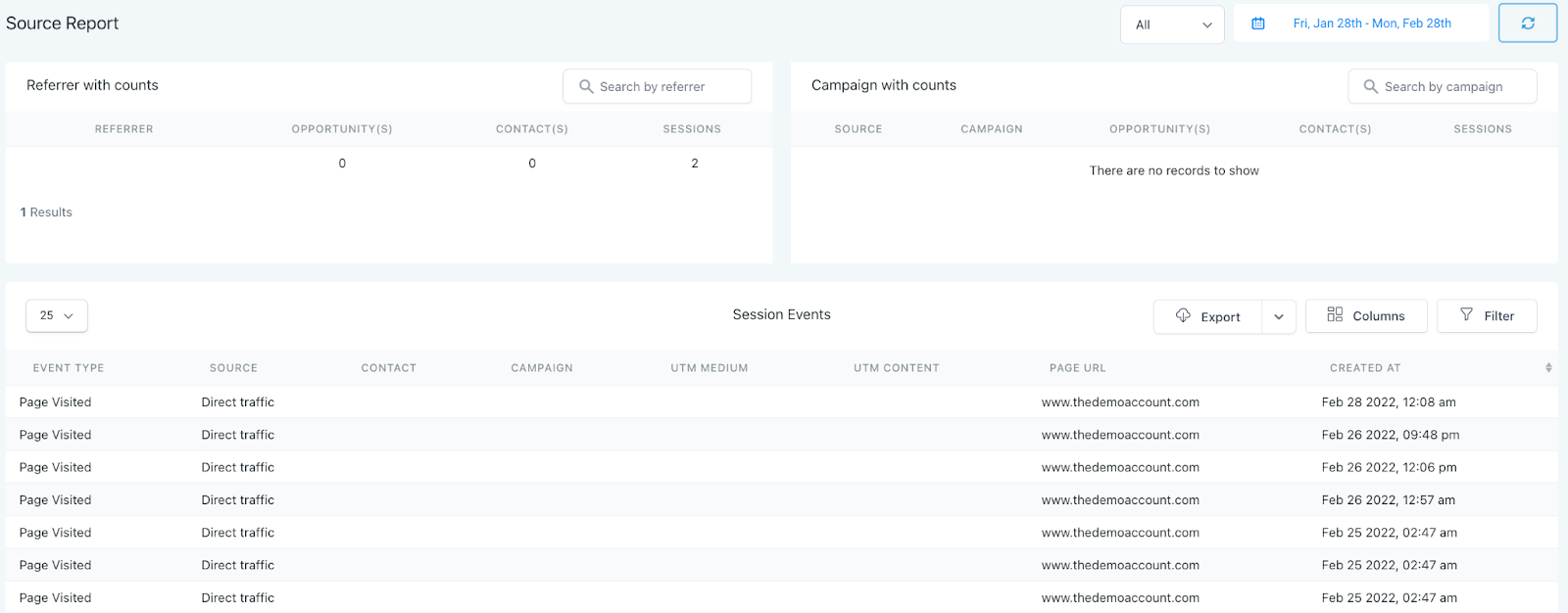Click the Opportunity(s) header in Campaign table
The image size is (1568, 613).
pyautogui.click(x=1159, y=129)
